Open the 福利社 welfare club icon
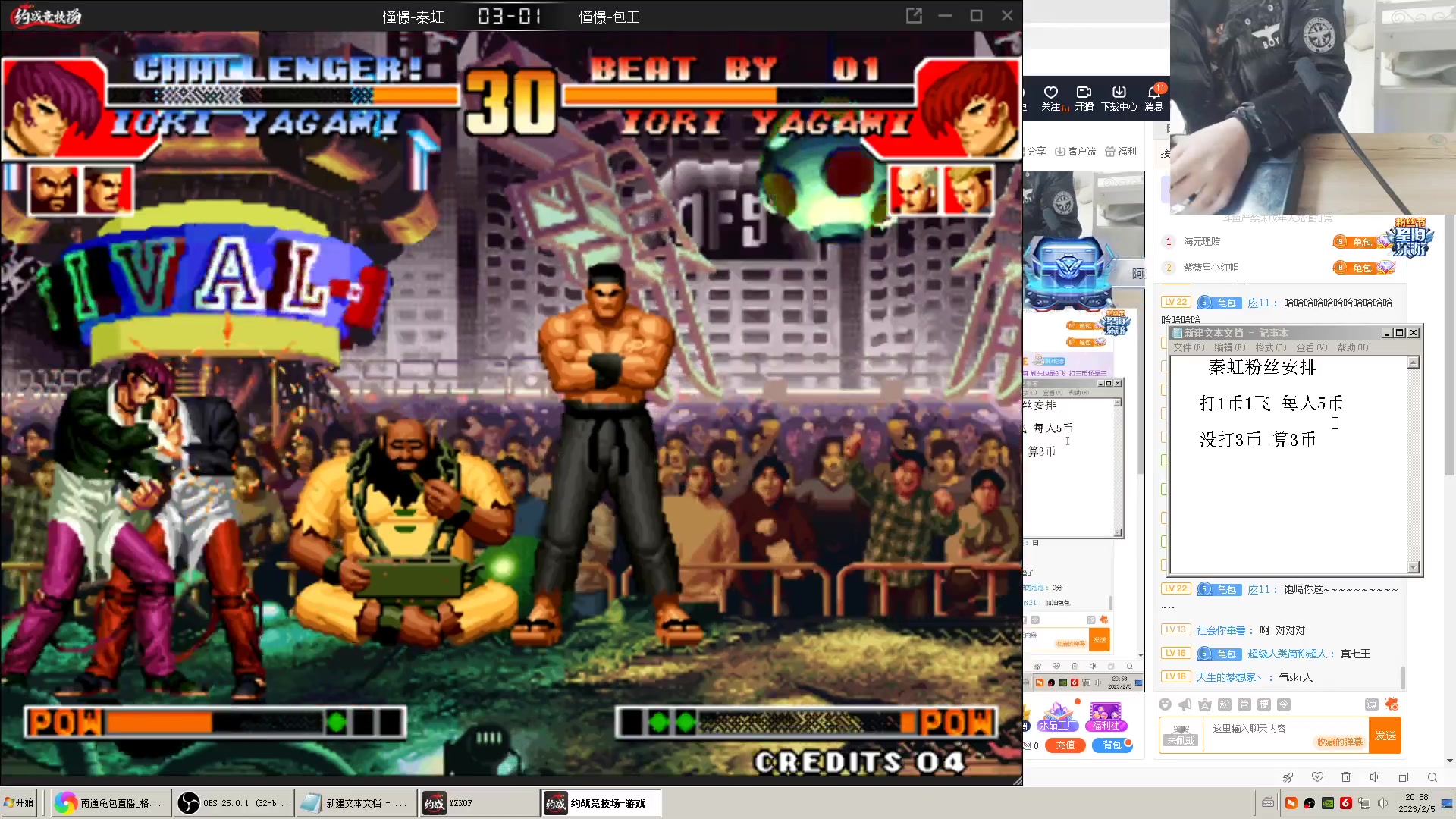This screenshot has width=1456, height=819. coord(1106,717)
